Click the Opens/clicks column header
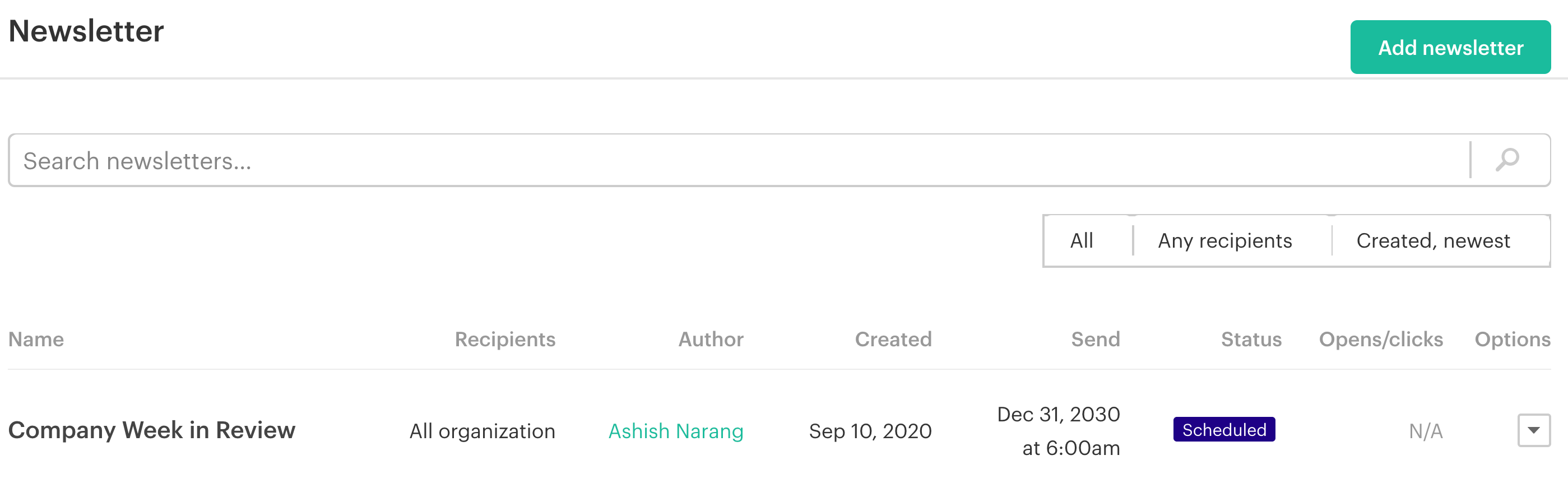1568x483 pixels. coord(1380,339)
